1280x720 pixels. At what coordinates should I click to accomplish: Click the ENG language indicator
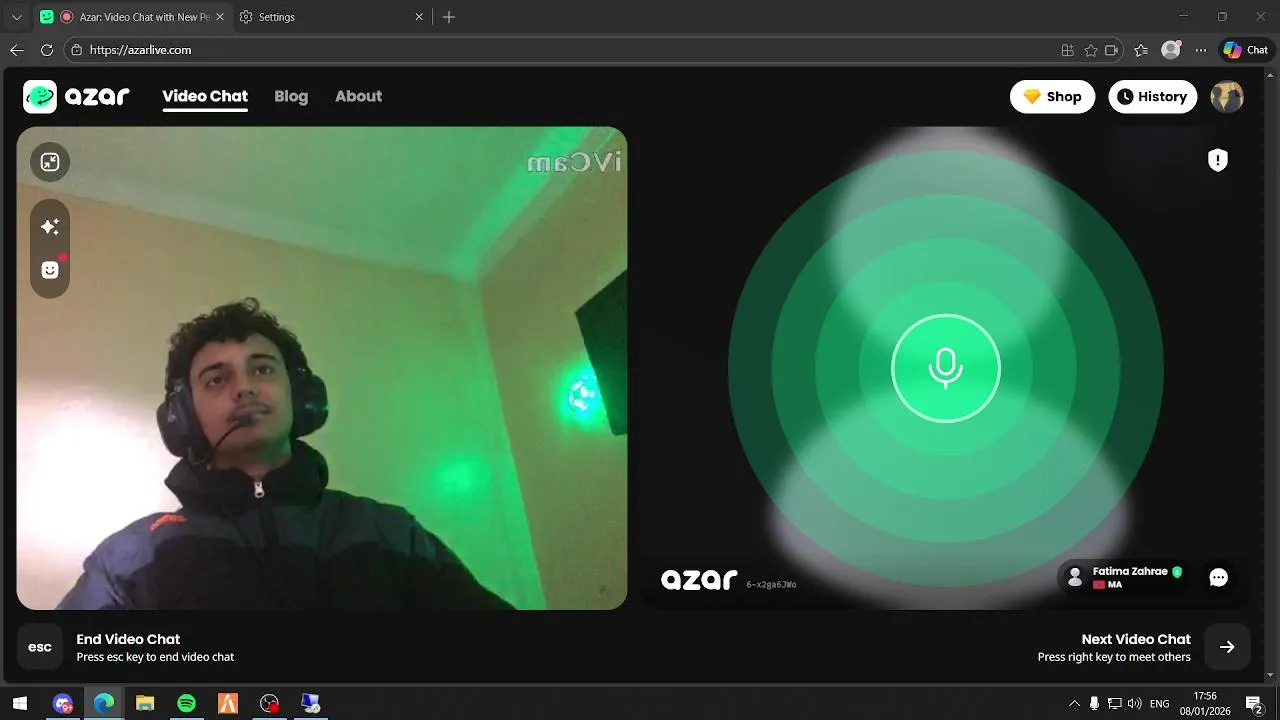(x=1160, y=704)
